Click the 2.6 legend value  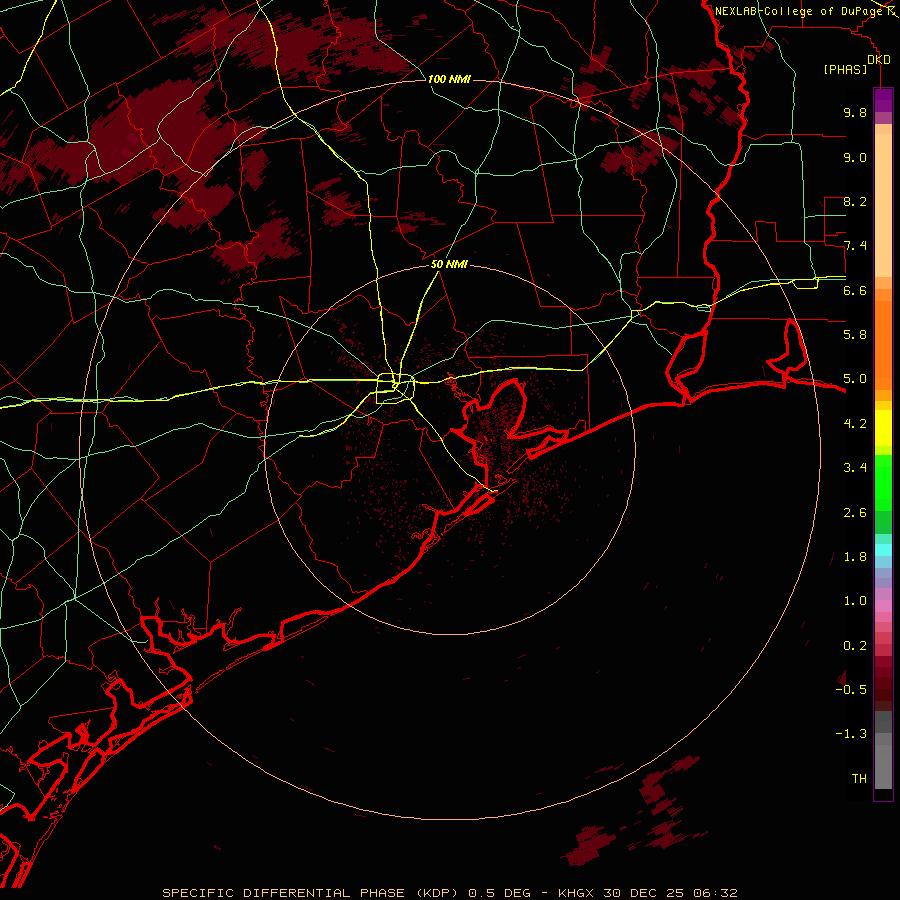[855, 512]
